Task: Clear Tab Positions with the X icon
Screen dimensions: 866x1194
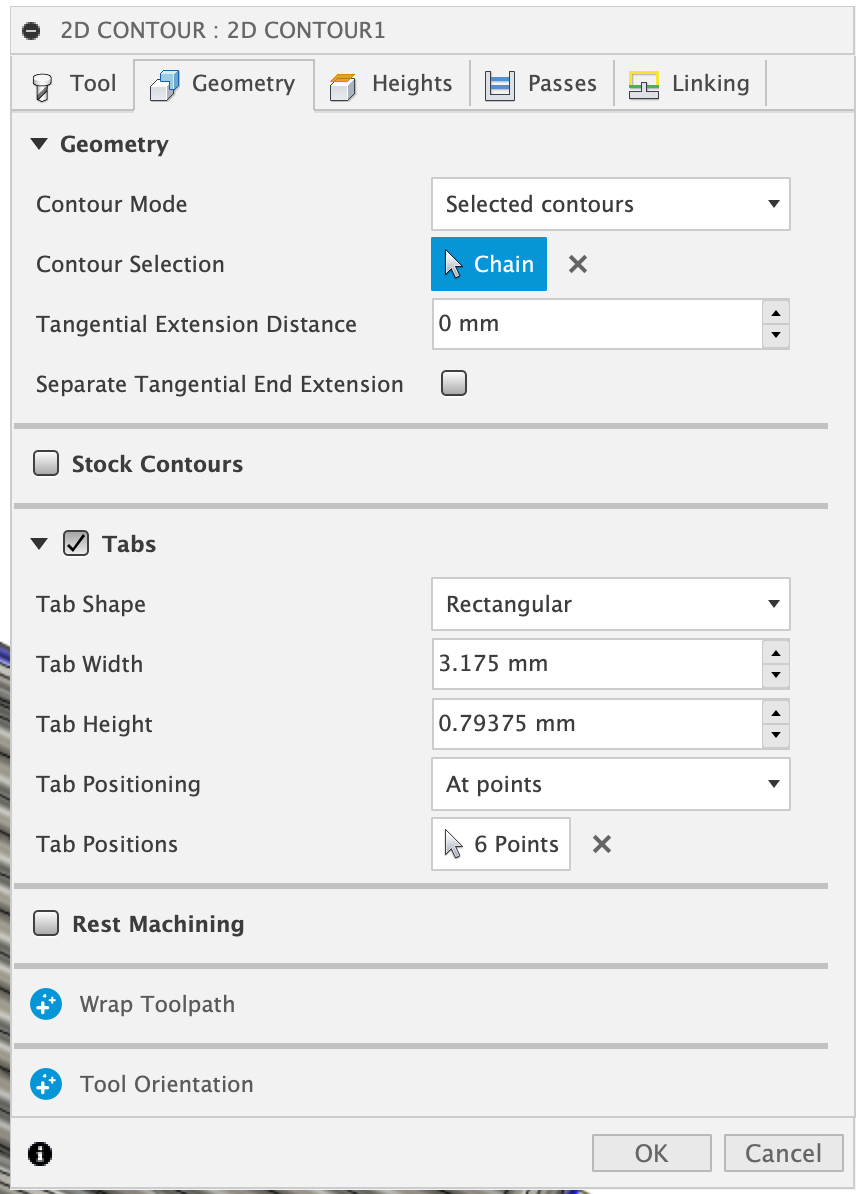Action: (601, 844)
